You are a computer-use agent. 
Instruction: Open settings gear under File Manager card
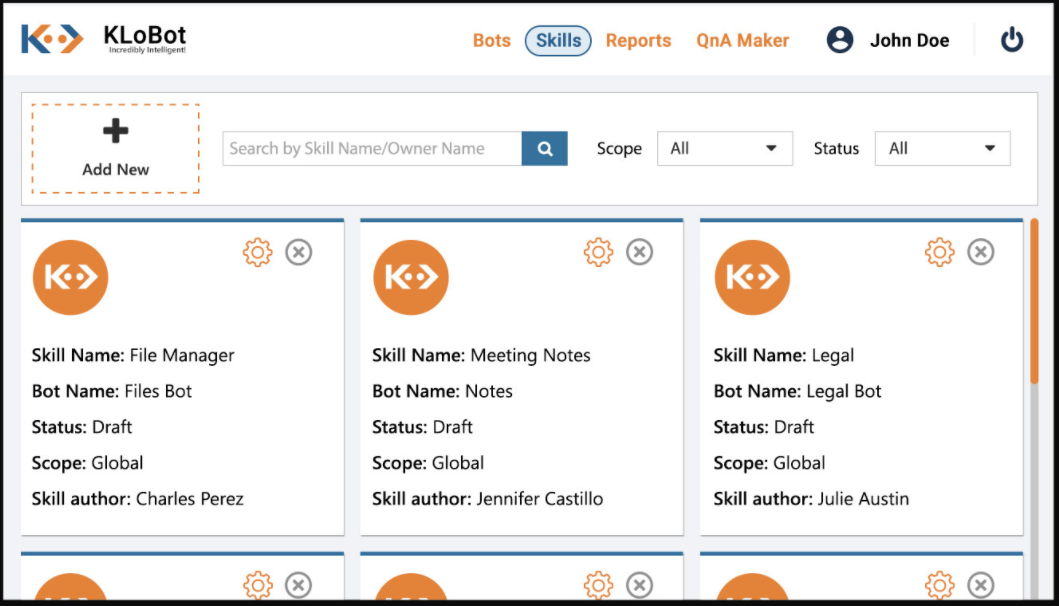tap(257, 585)
